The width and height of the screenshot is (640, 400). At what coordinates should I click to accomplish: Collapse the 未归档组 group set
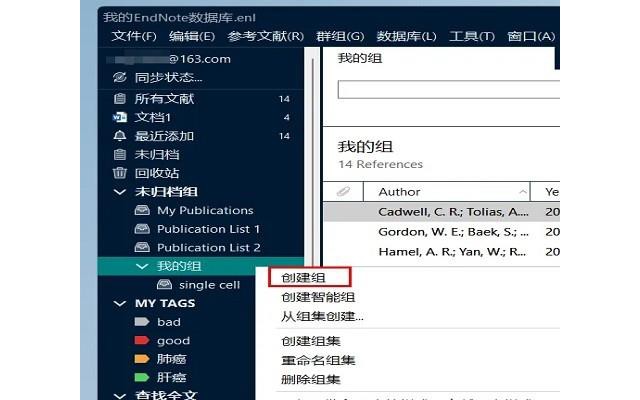pyautogui.click(x=120, y=192)
